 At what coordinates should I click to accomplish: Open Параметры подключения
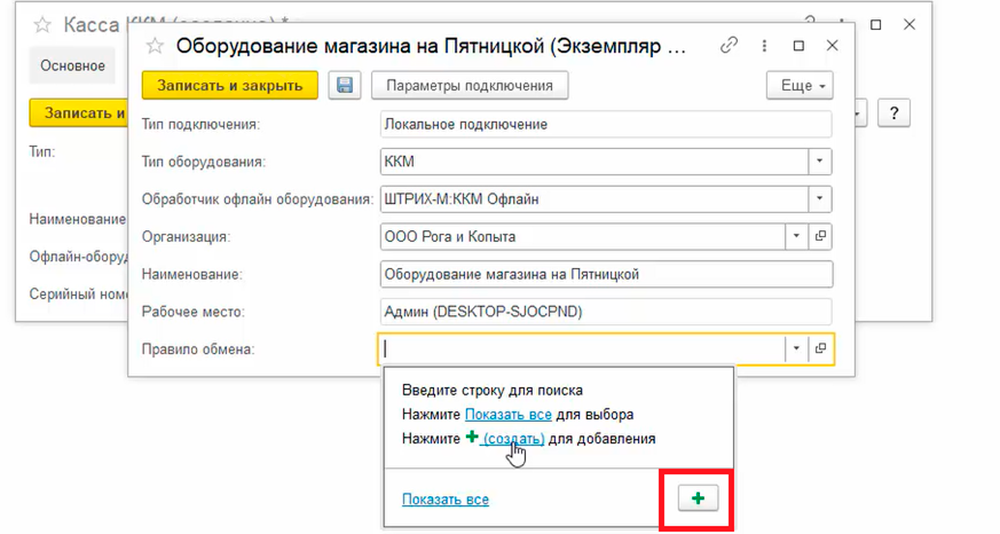click(x=469, y=85)
